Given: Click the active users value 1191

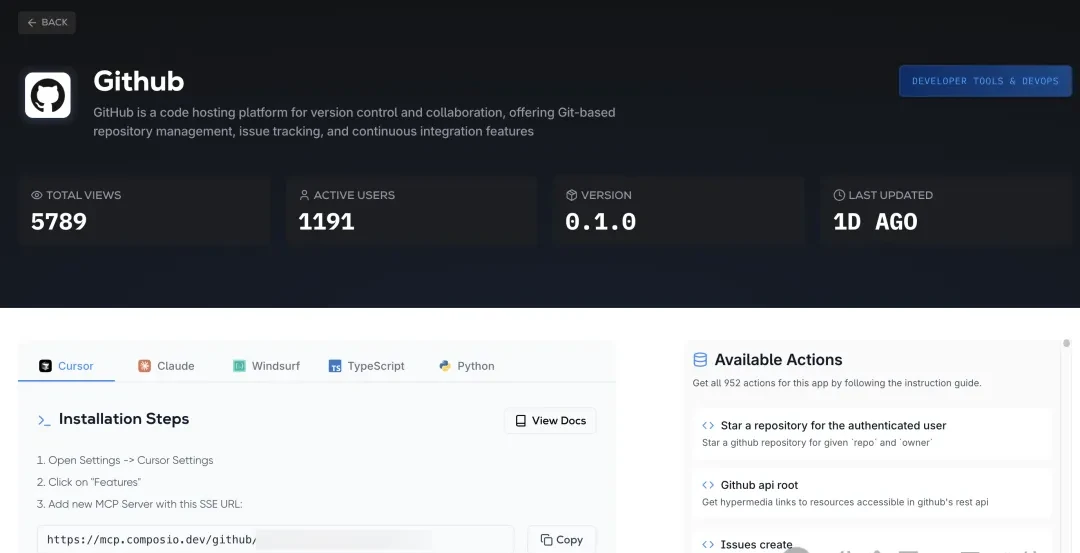Looking at the screenshot, I should (326, 222).
